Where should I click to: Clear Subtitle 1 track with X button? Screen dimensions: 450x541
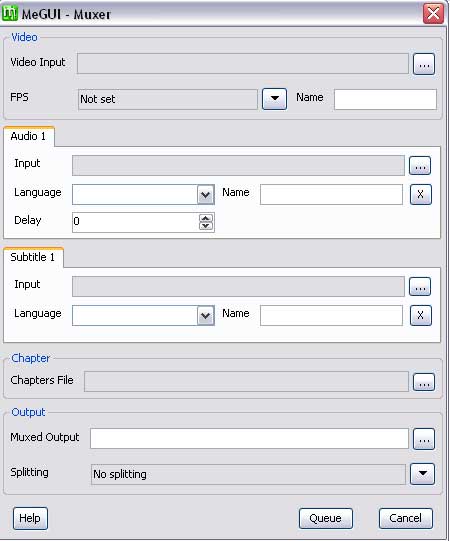point(420,315)
